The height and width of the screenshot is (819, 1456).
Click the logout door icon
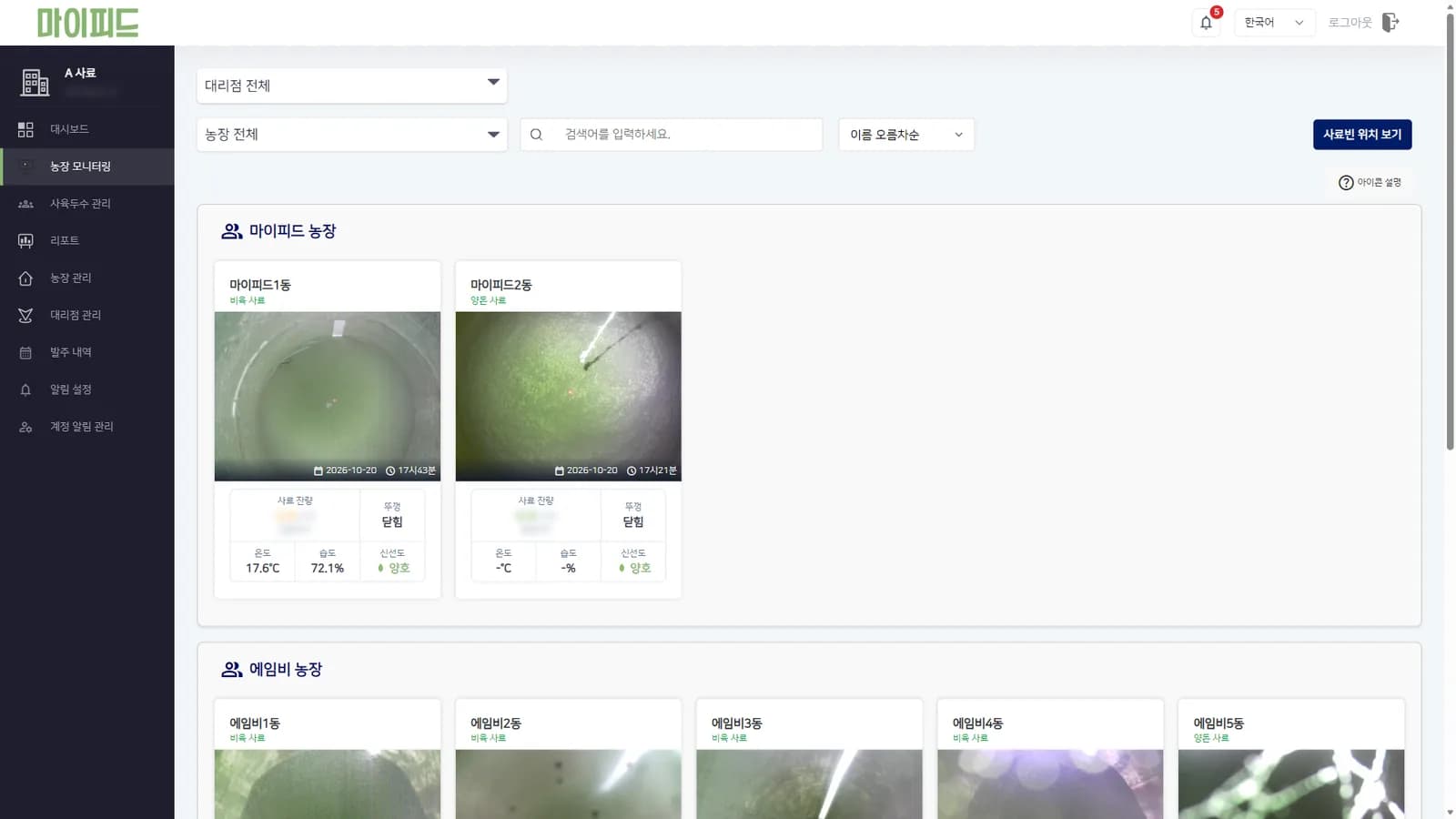coord(1390,23)
